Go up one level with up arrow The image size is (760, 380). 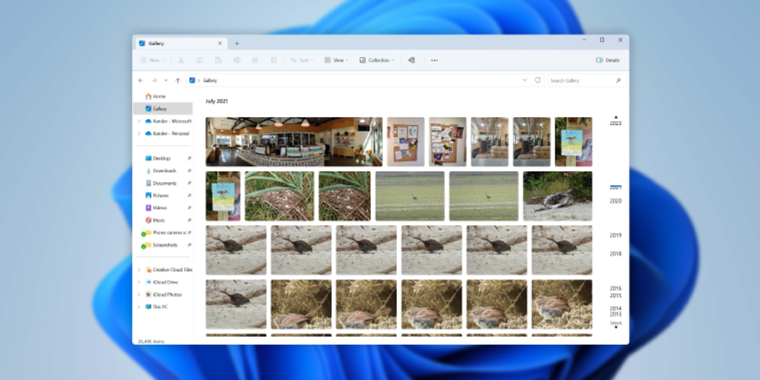point(178,80)
